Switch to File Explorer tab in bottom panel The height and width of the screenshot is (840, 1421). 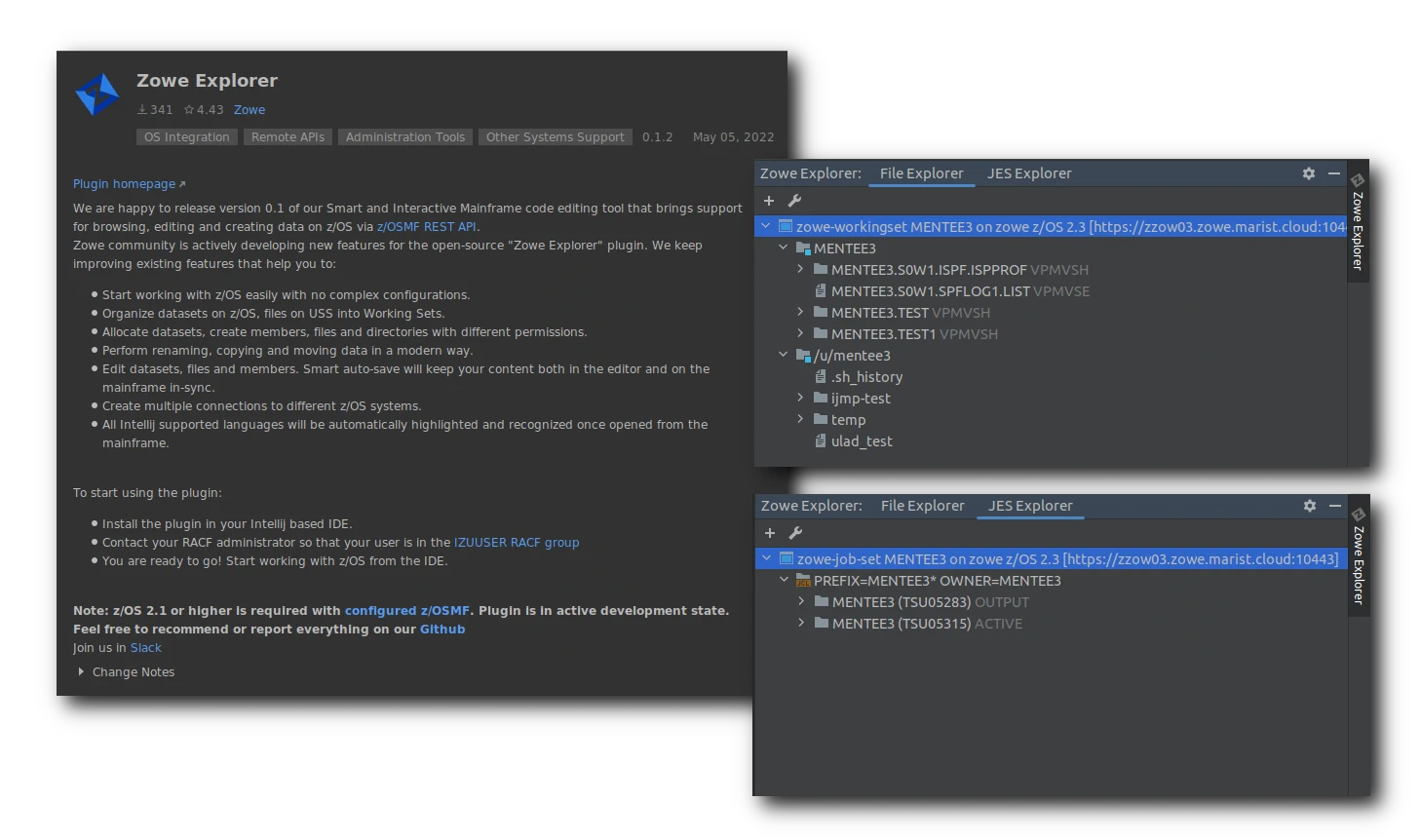click(x=922, y=506)
